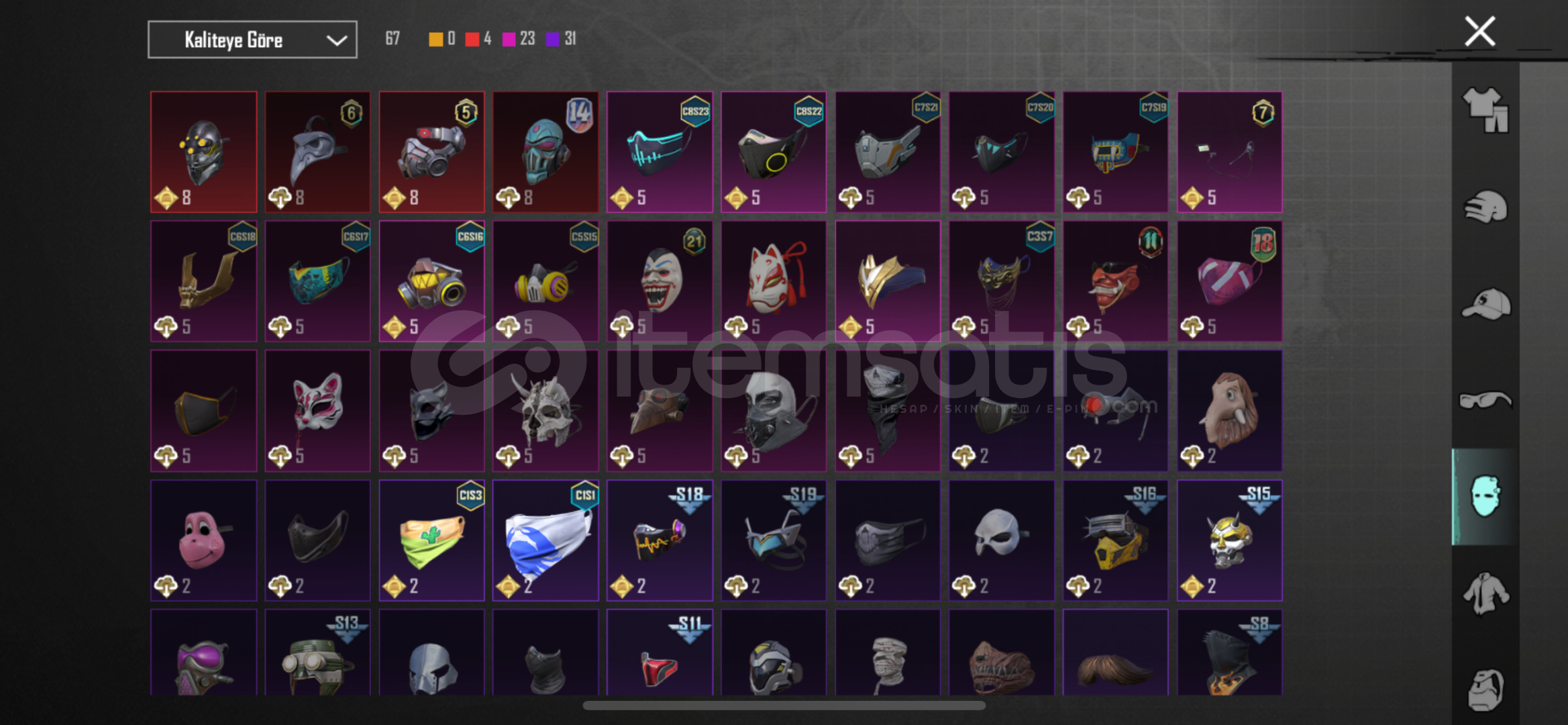Expand sort options with the chevron arrow
1568x725 pixels.
pos(336,40)
